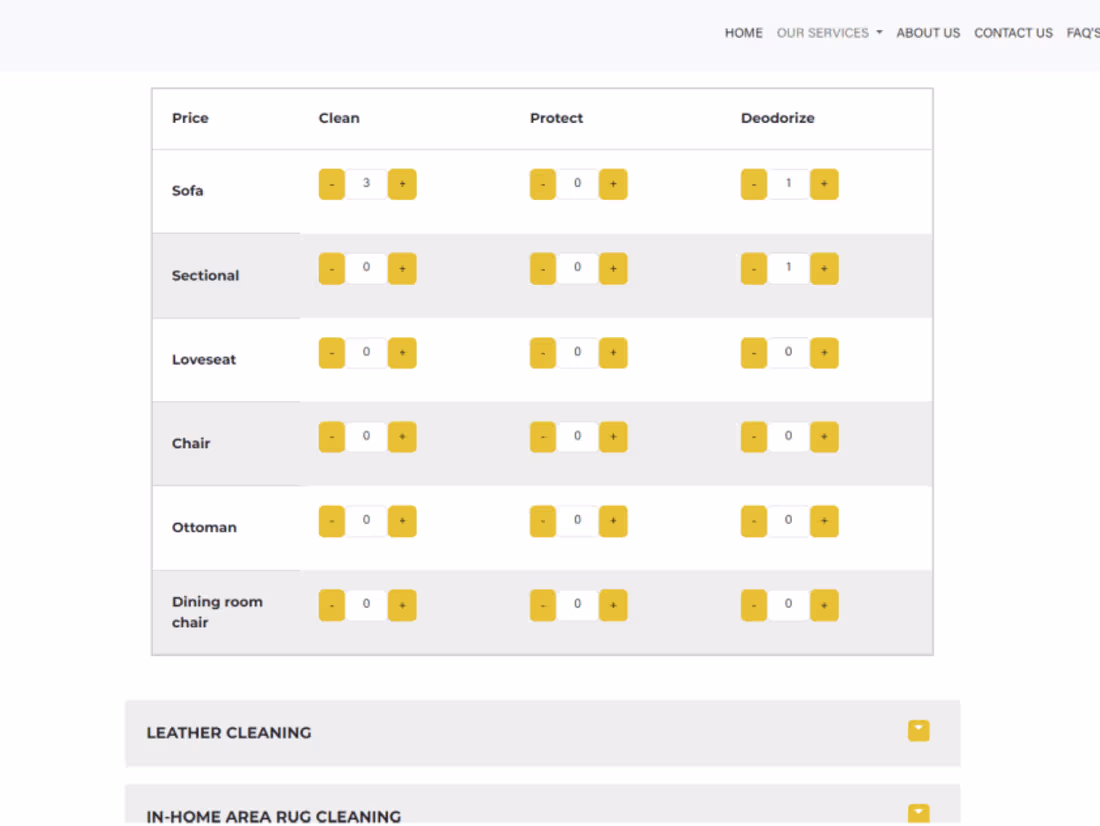
Task: Increase Sofa Clean quantity with plus button
Action: point(402,184)
